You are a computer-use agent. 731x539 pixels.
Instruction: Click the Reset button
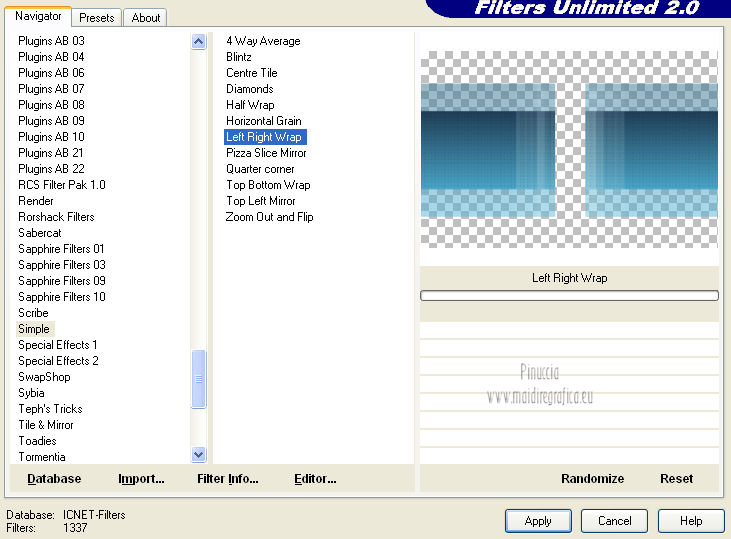point(676,479)
